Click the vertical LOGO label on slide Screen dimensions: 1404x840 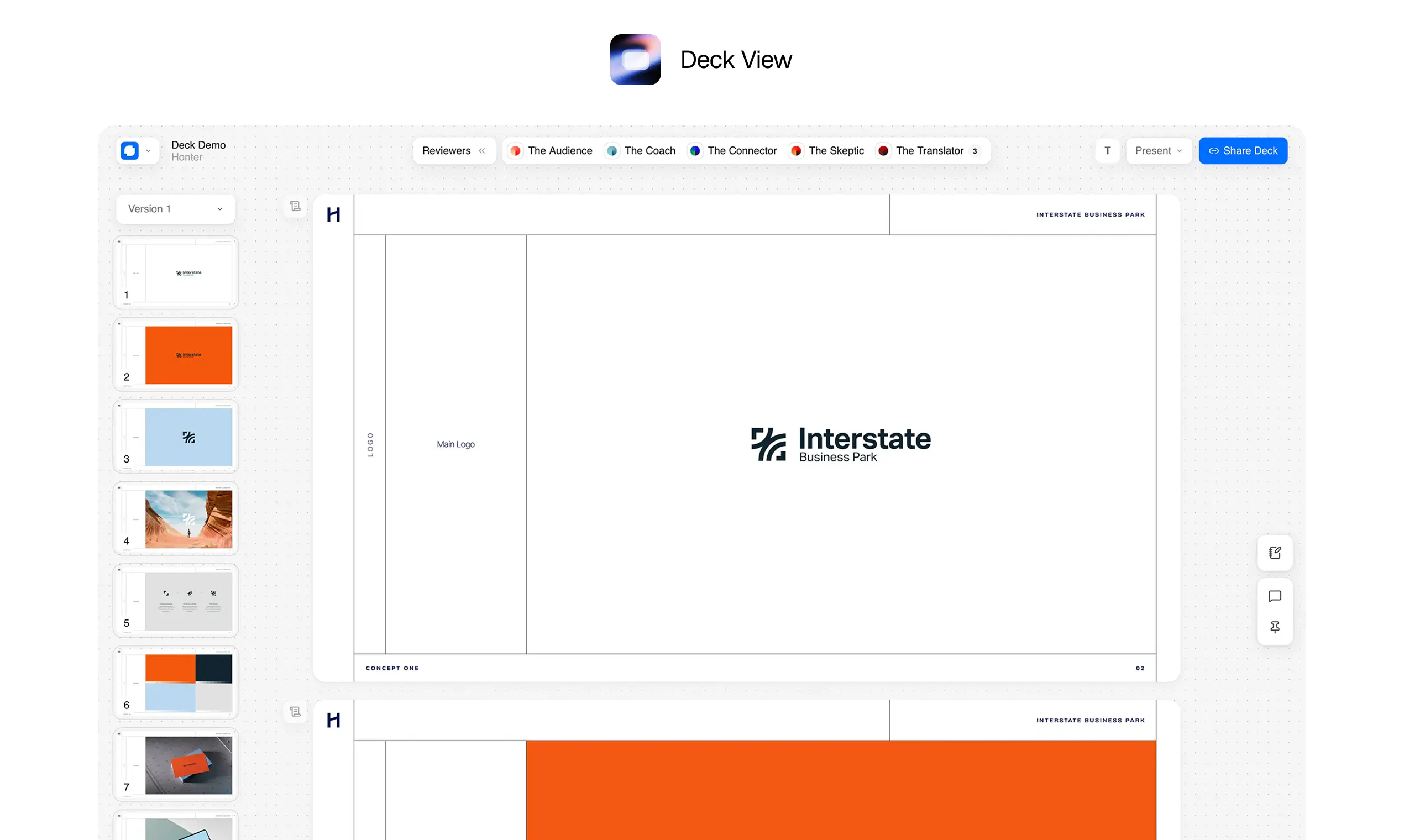click(x=370, y=444)
